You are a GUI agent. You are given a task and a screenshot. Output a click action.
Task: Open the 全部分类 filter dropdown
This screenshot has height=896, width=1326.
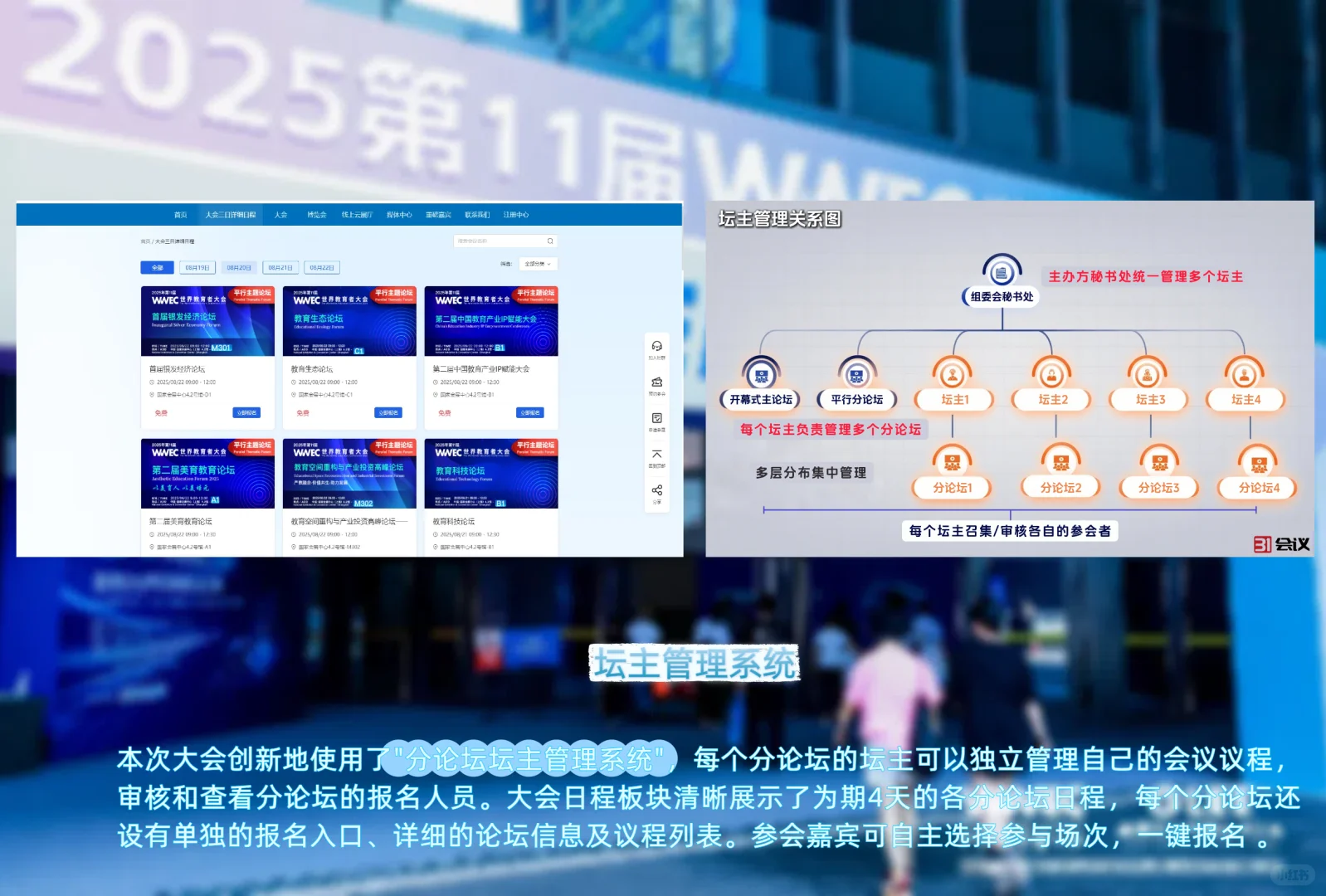tap(537, 264)
